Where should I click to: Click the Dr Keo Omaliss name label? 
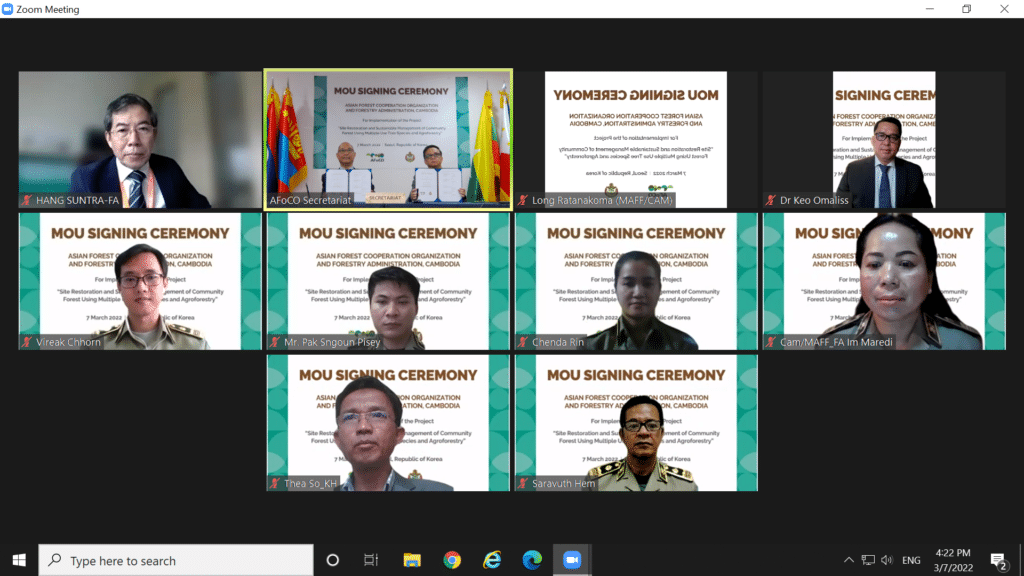pyautogui.click(x=814, y=200)
